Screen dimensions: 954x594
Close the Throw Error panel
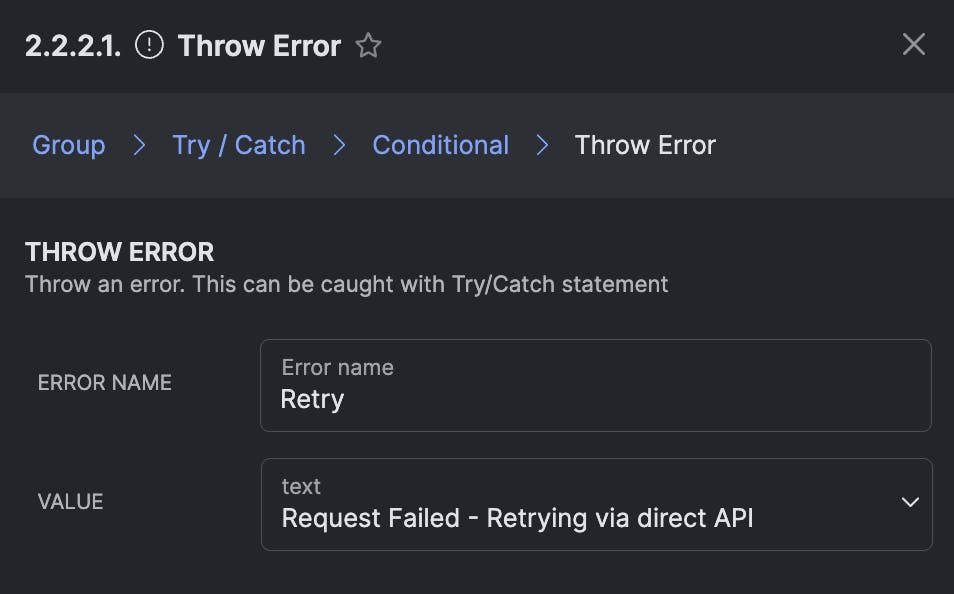[x=913, y=44]
